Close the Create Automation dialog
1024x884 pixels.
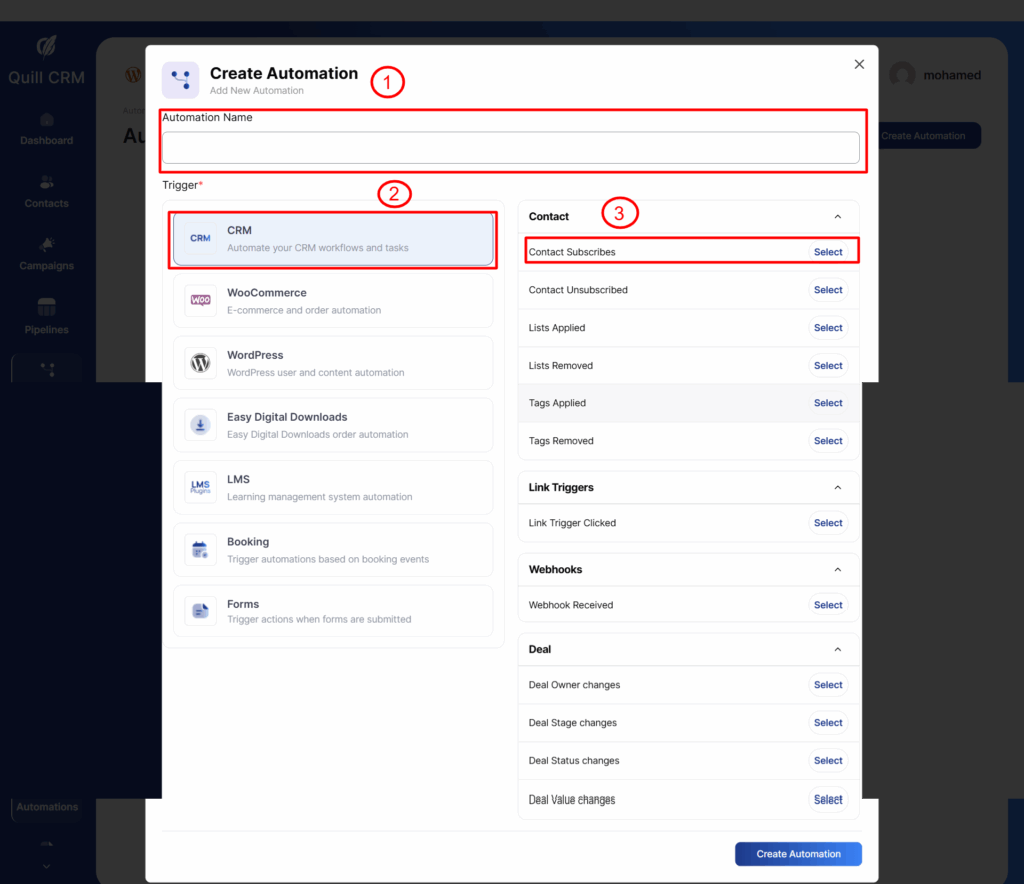859,64
